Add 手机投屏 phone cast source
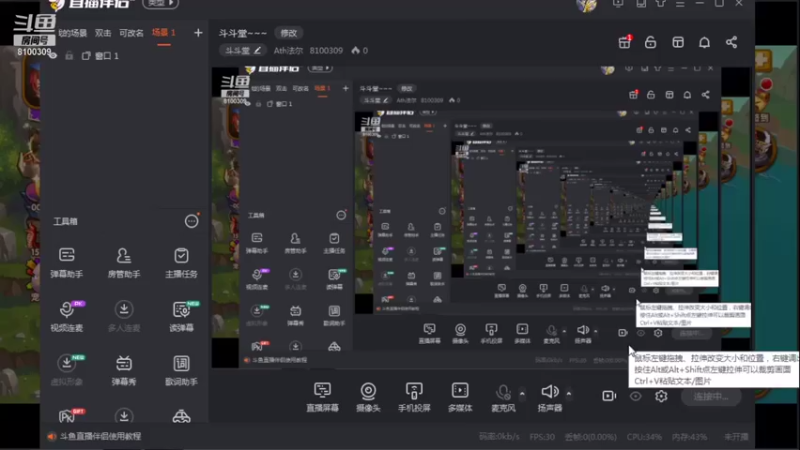The image size is (800, 450). tap(414, 396)
